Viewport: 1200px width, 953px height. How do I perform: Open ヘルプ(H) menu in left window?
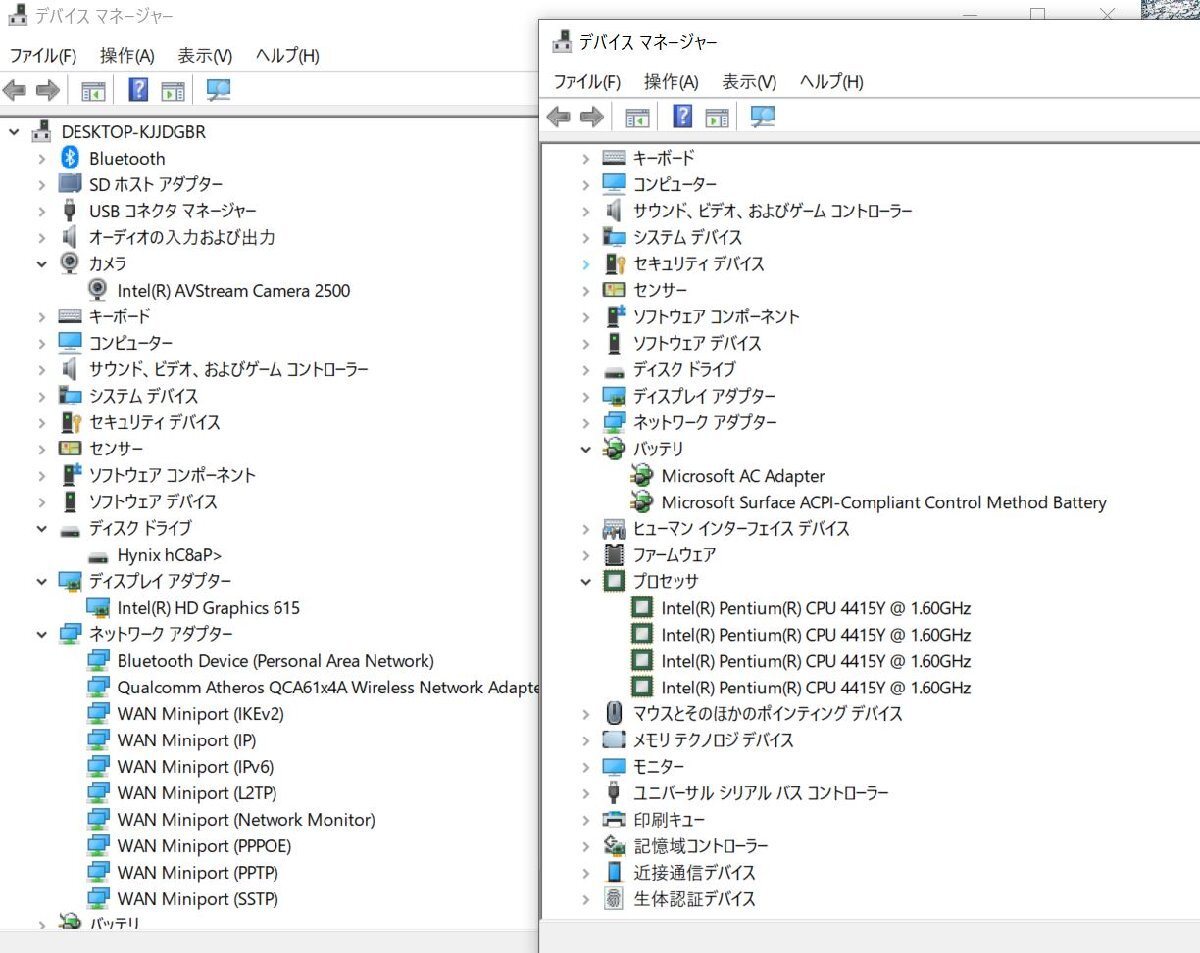[x=287, y=56]
